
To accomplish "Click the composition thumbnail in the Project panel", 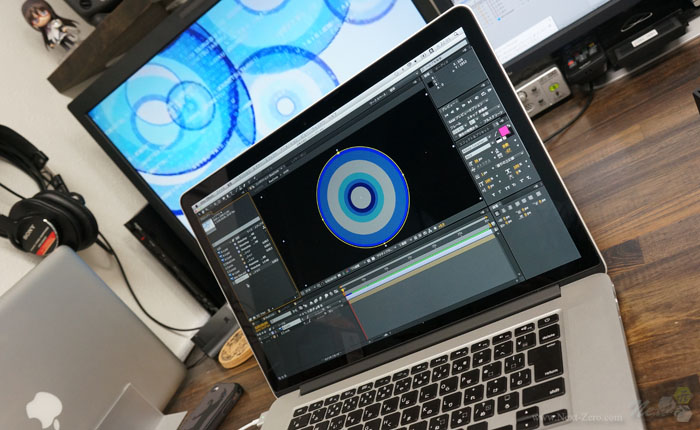I will 208,225.
